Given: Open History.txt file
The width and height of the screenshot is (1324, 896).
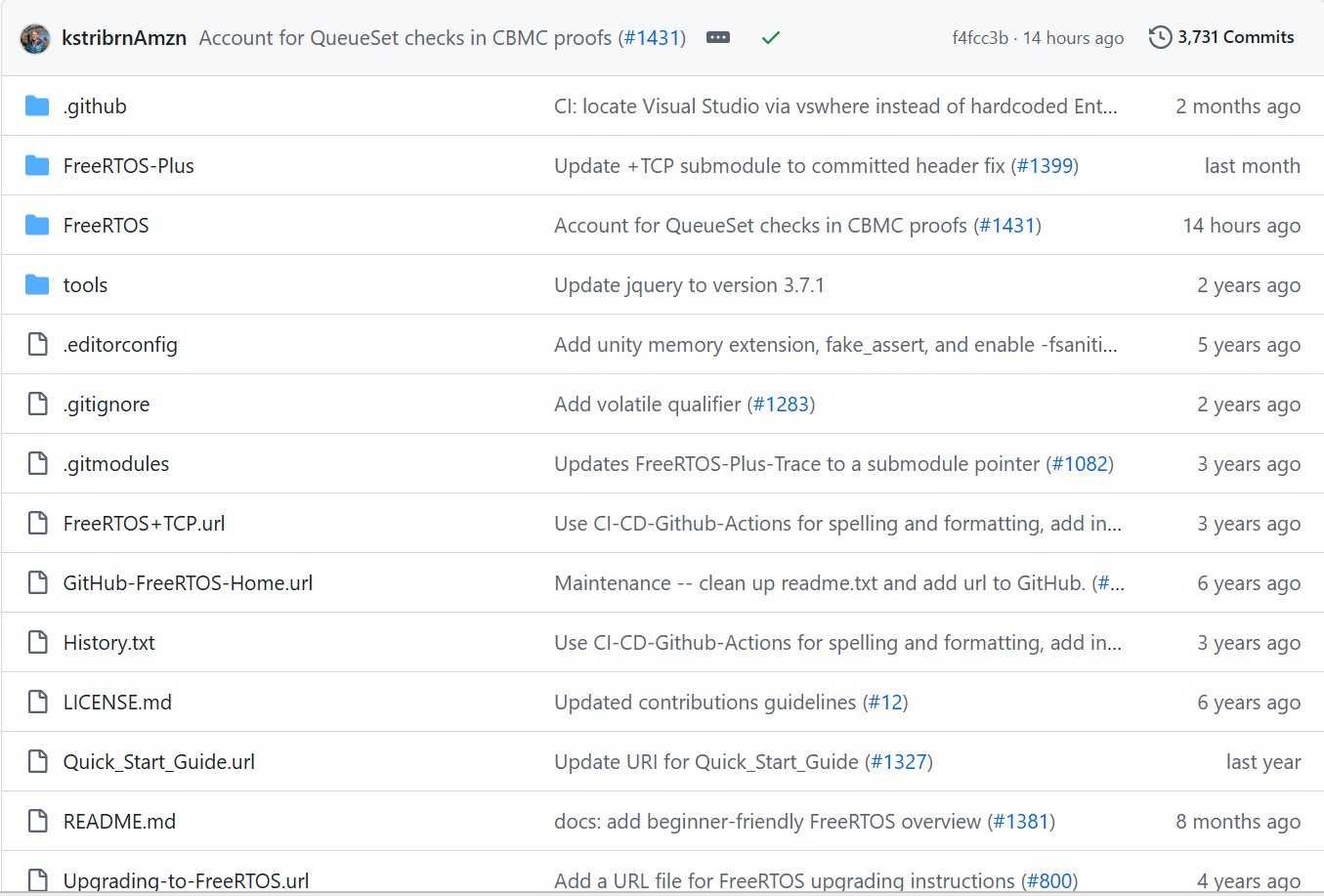Looking at the screenshot, I should tap(109, 643).
